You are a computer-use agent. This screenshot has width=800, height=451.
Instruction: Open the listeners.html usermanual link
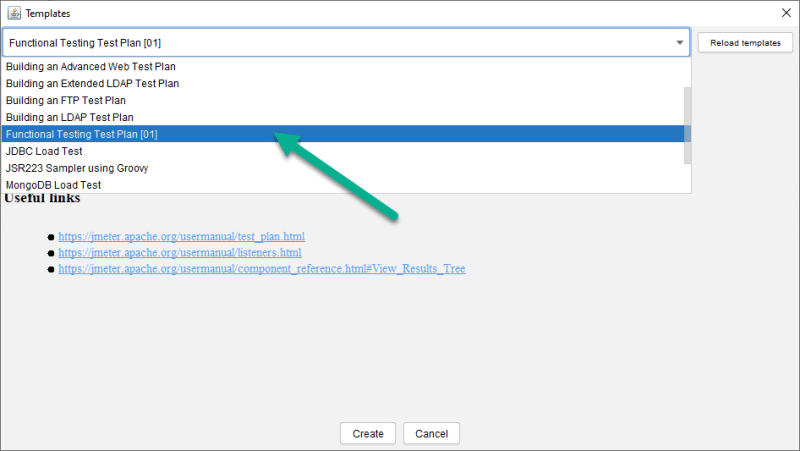180,253
